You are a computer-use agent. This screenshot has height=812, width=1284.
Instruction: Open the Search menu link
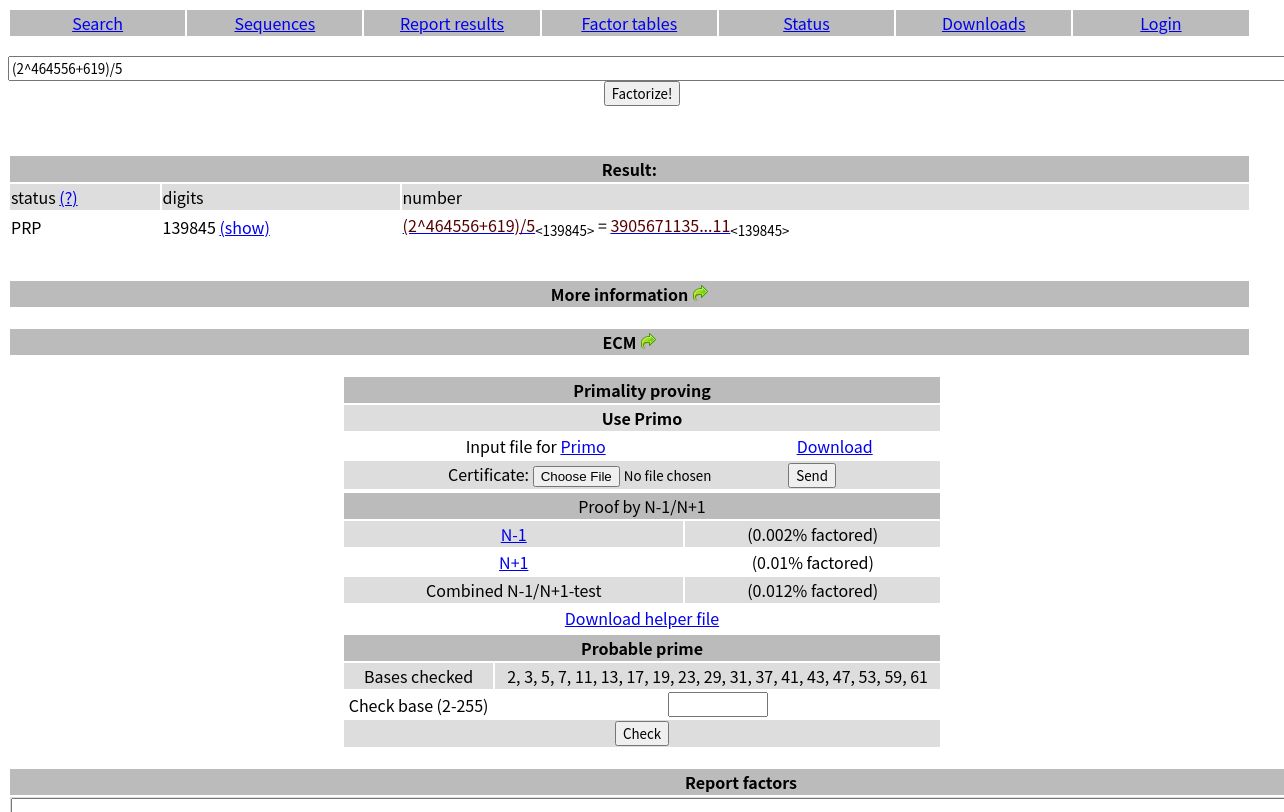click(x=97, y=23)
